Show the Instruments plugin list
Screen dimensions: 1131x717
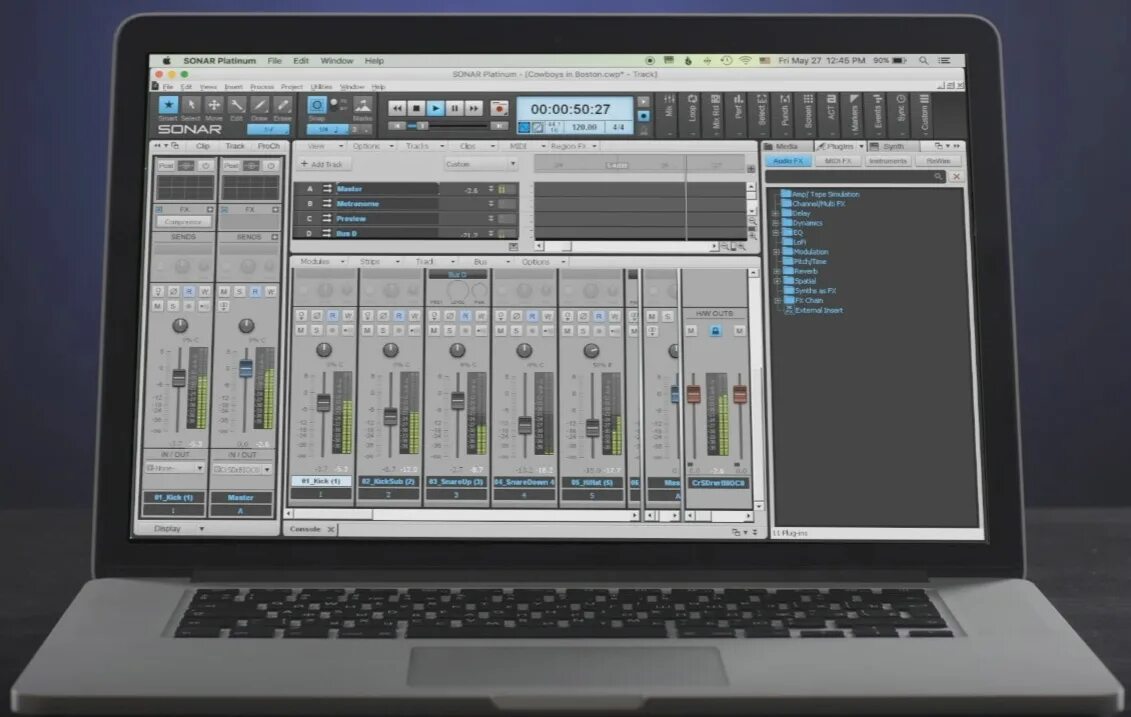coord(888,161)
